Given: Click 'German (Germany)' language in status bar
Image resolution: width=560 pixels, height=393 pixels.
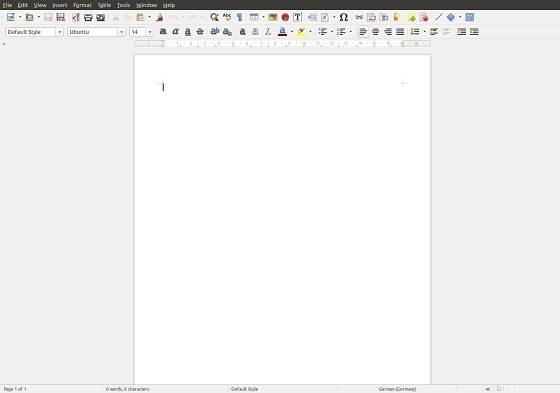Looking at the screenshot, I should pyautogui.click(x=397, y=389).
